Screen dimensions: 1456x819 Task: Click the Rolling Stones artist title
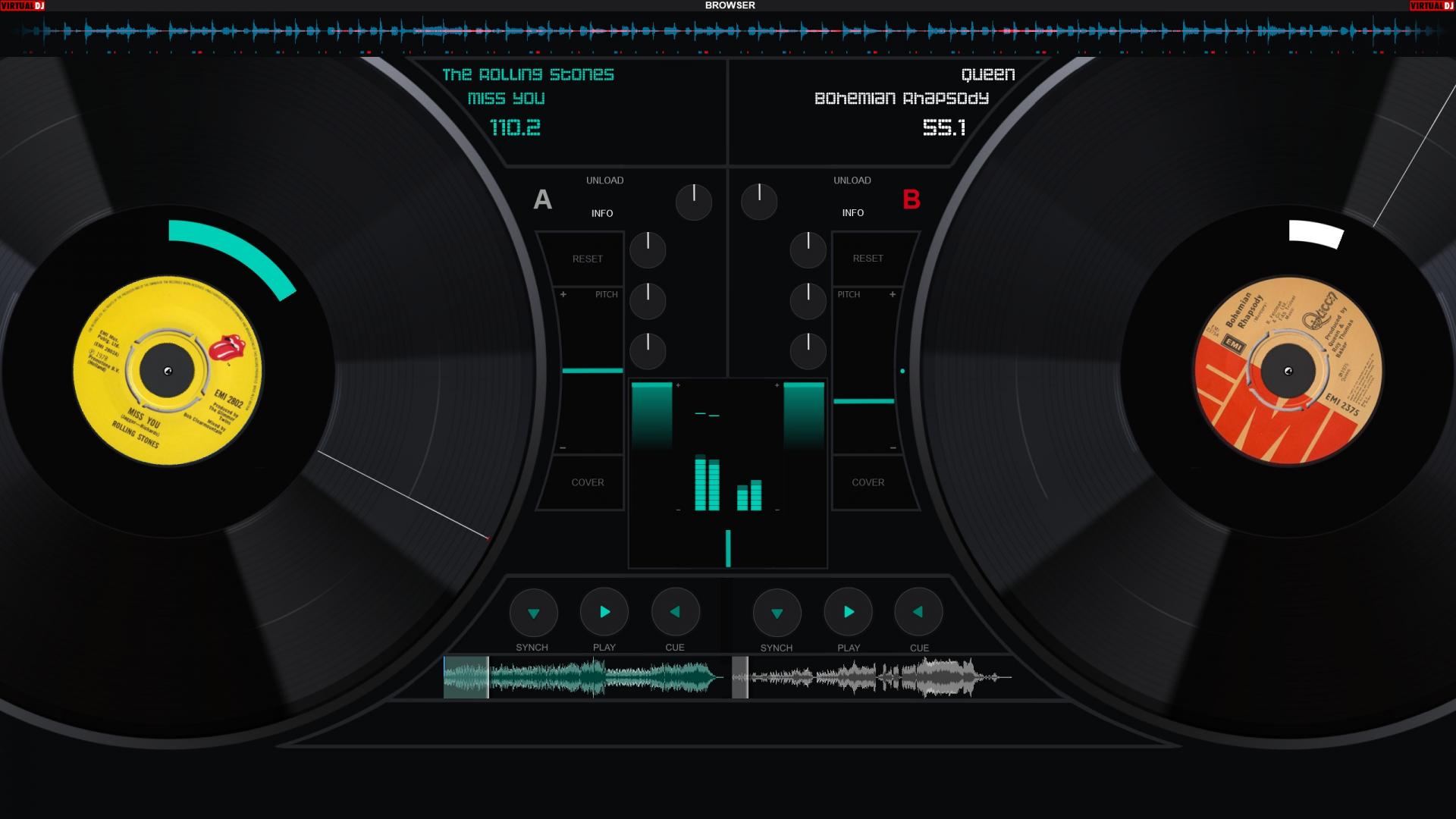(528, 74)
